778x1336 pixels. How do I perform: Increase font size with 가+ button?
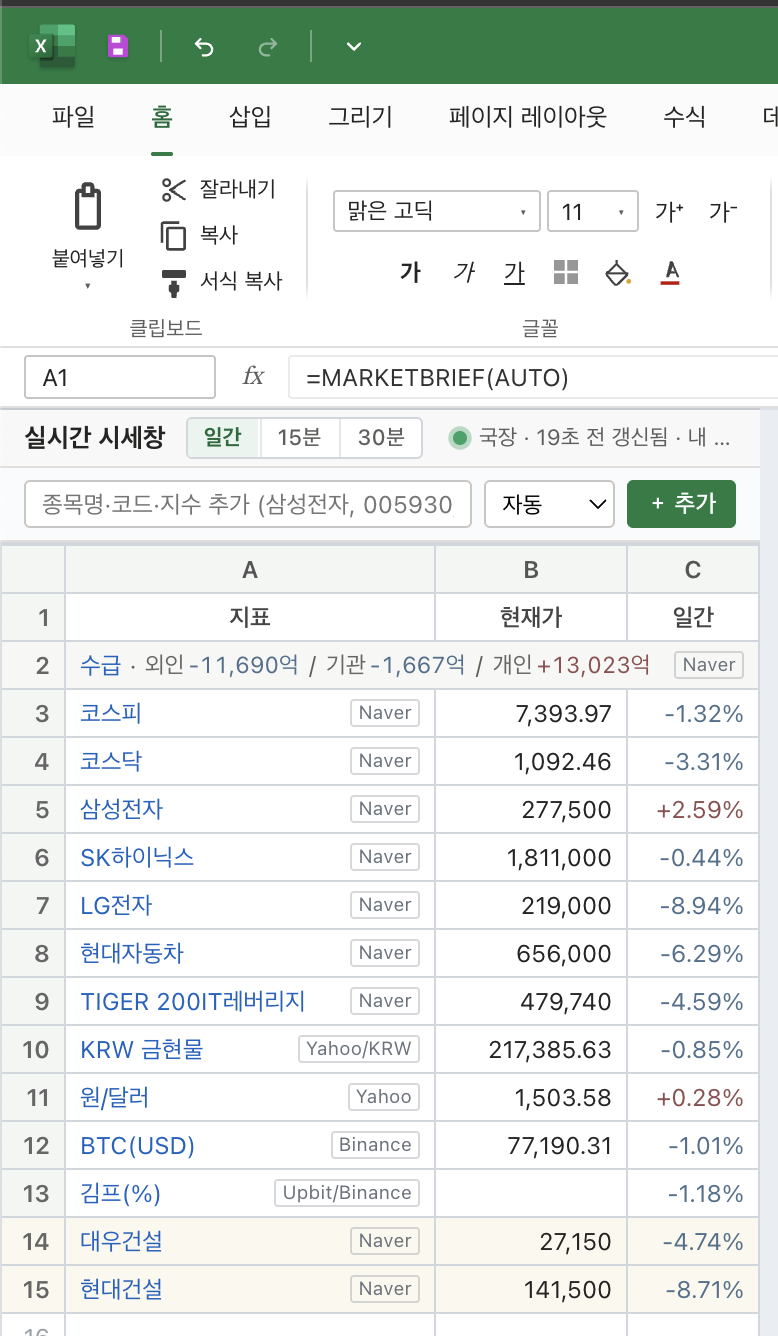pos(669,211)
